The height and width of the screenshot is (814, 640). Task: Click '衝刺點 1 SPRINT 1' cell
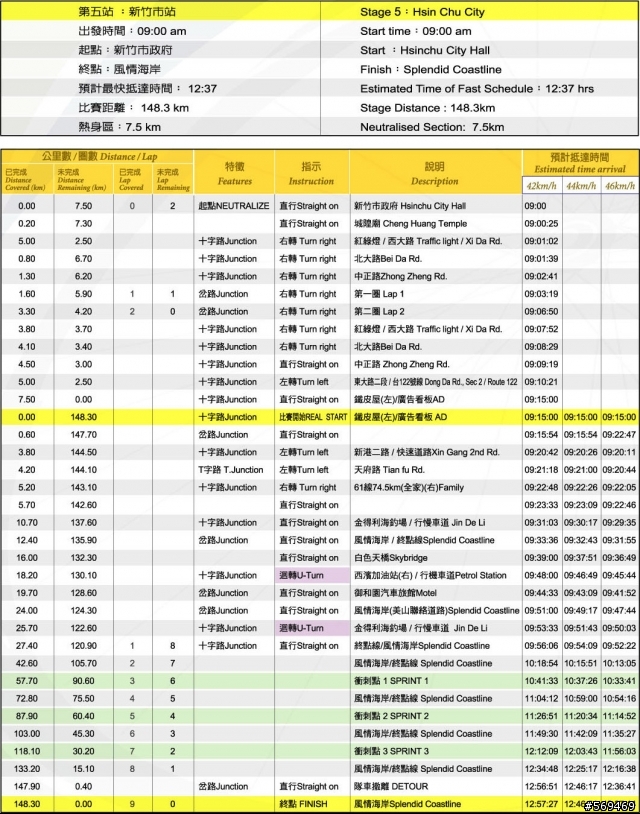click(391, 681)
